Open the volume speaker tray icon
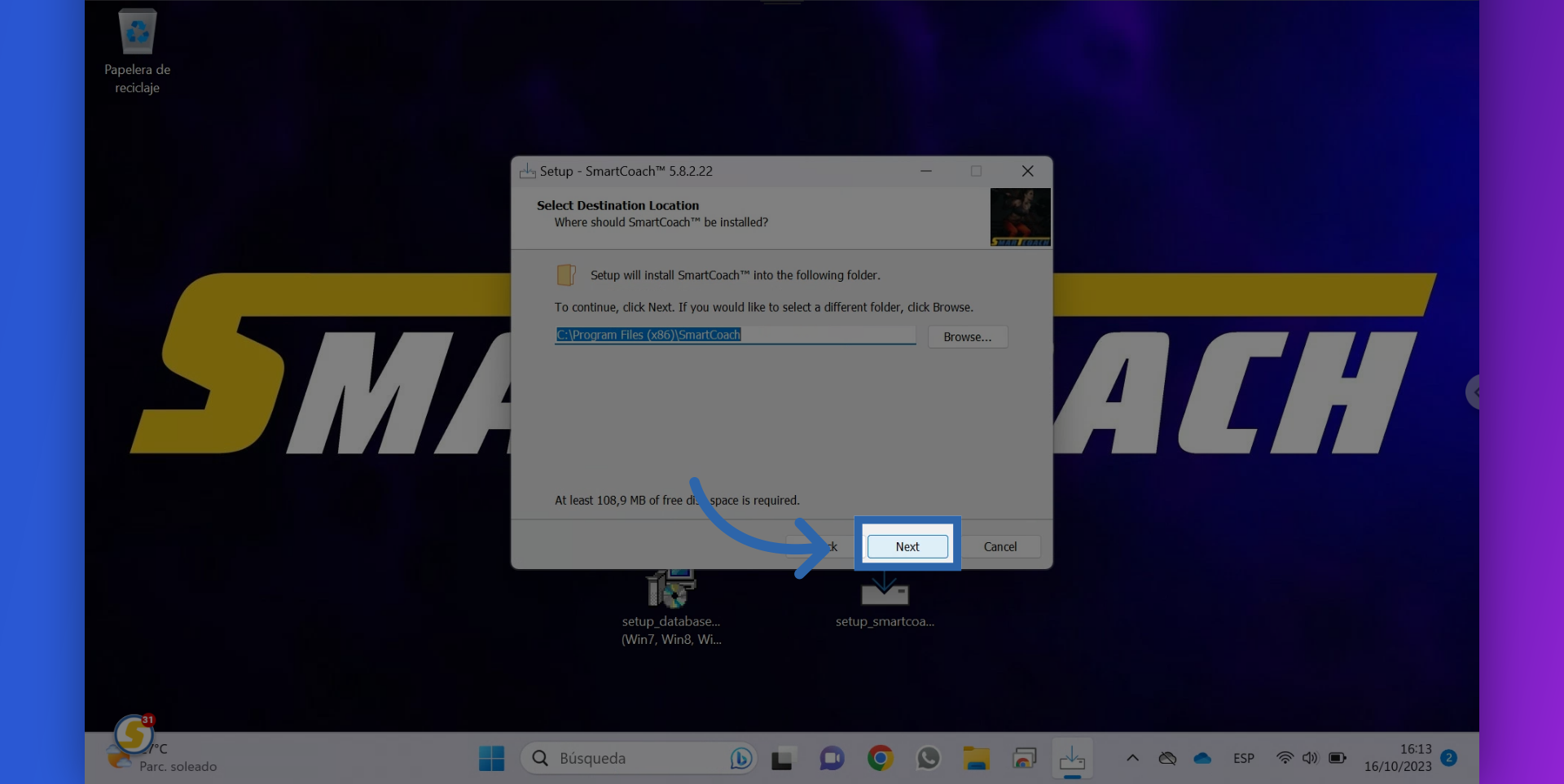This screenshot has width=1564, height=784. pyautogui.click(x=1309, y=758)
